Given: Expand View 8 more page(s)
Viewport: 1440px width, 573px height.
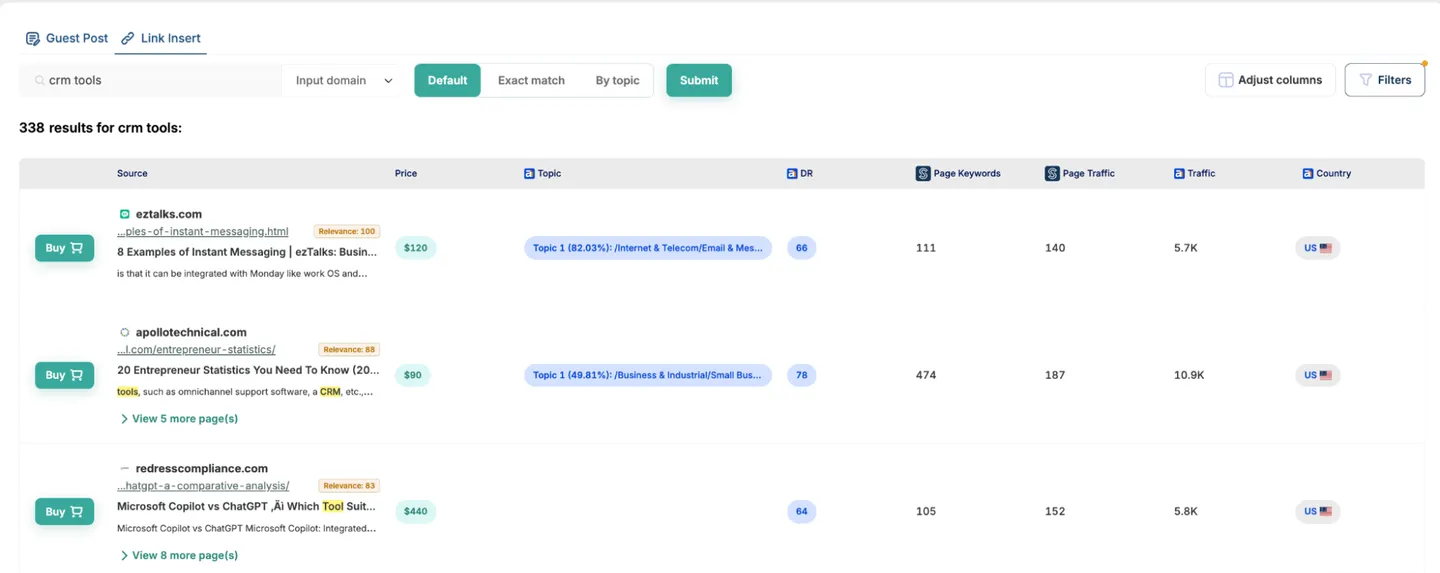Looking at the screenshot, I should point(179,555).
